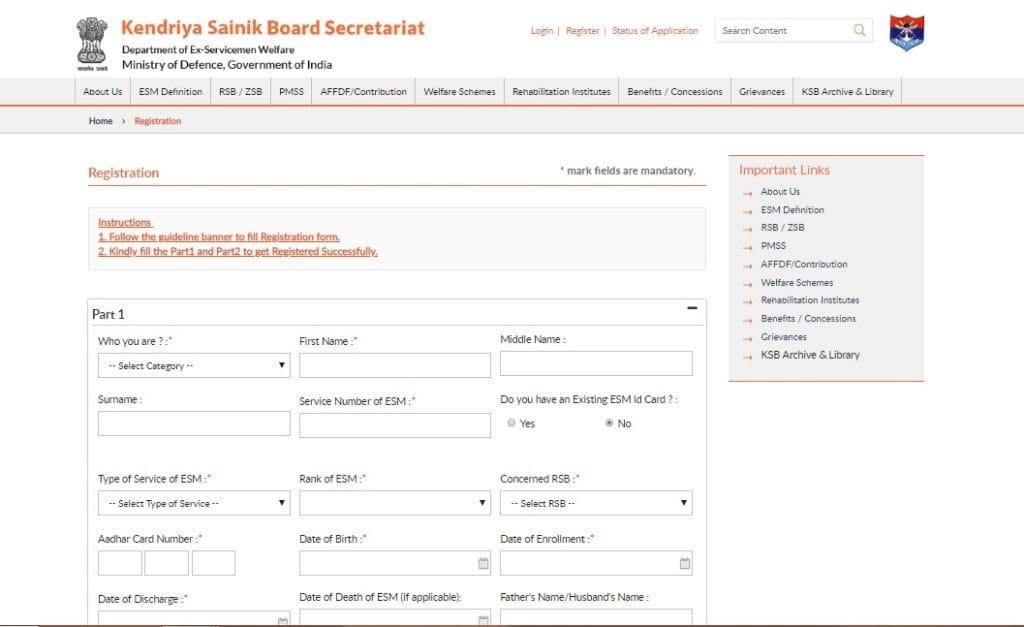Screen dimensions: 1024x627
Task: Click the middle Aadhar Card Number box
Action: click(x=167, y=563)
